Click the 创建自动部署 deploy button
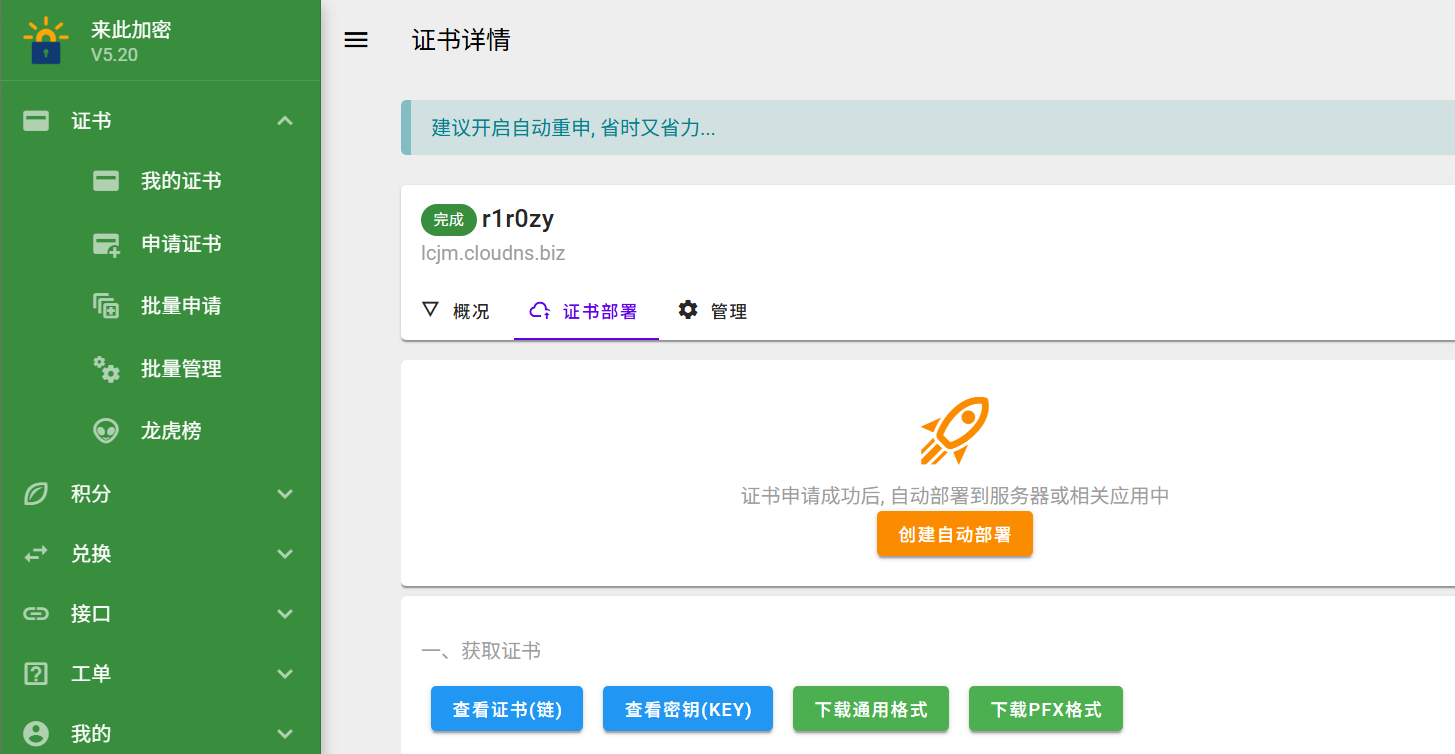Image resolution: width=1455 pixels, height=754 pixels. tap(954, 534)
